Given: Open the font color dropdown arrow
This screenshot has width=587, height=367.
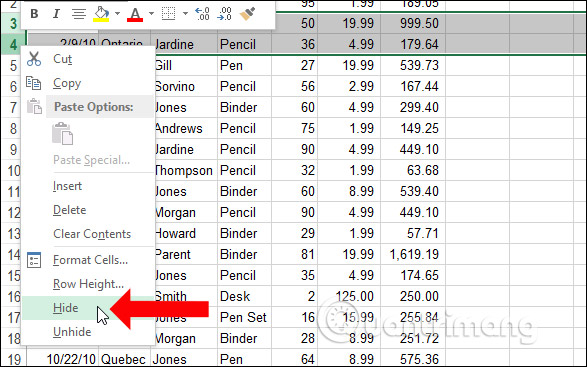Looking at the screenshot, I should click(x=151, y=14).
